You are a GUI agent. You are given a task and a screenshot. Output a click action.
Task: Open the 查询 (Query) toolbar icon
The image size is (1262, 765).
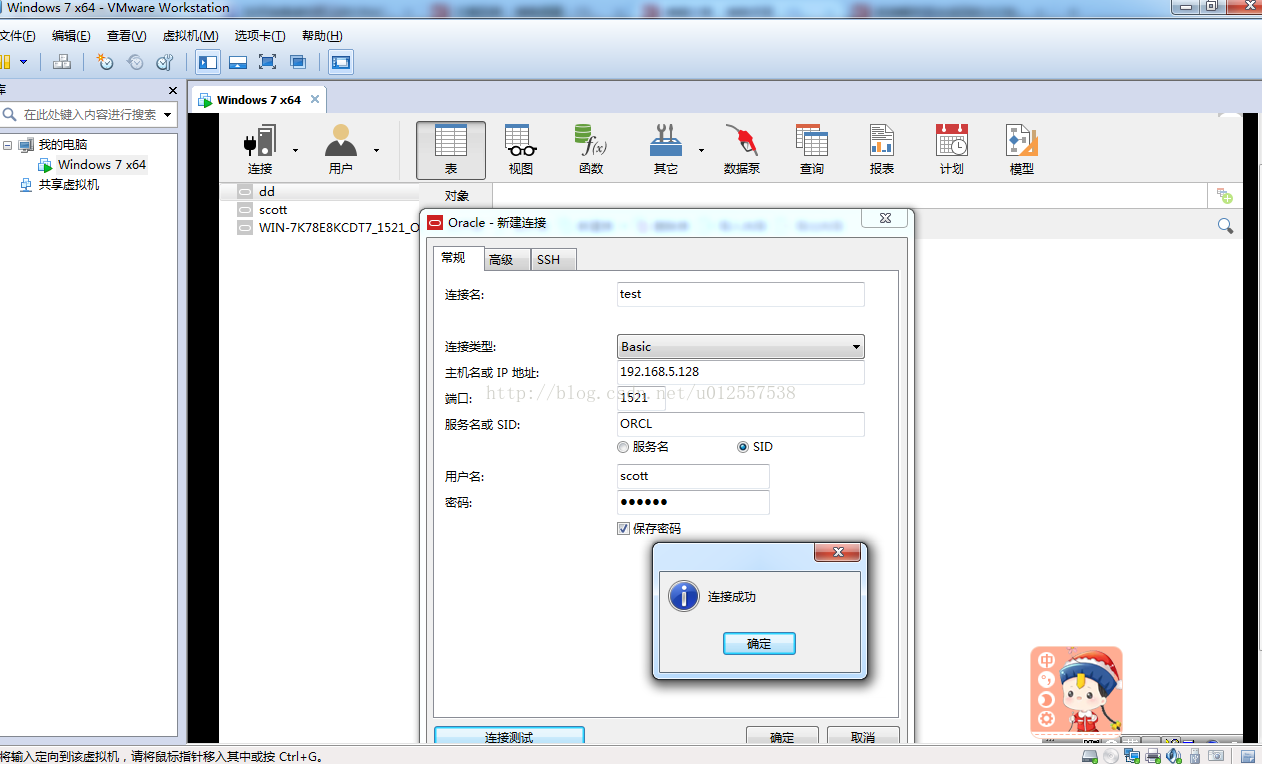pos(812,150)
